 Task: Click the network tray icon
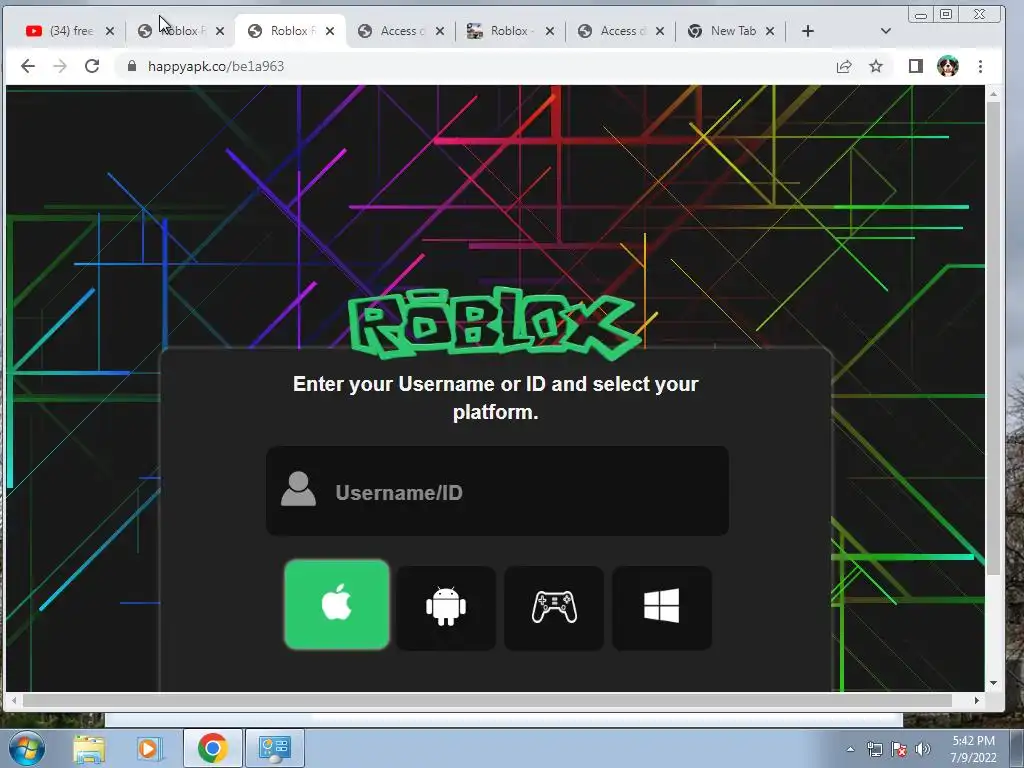coord(874,749)
